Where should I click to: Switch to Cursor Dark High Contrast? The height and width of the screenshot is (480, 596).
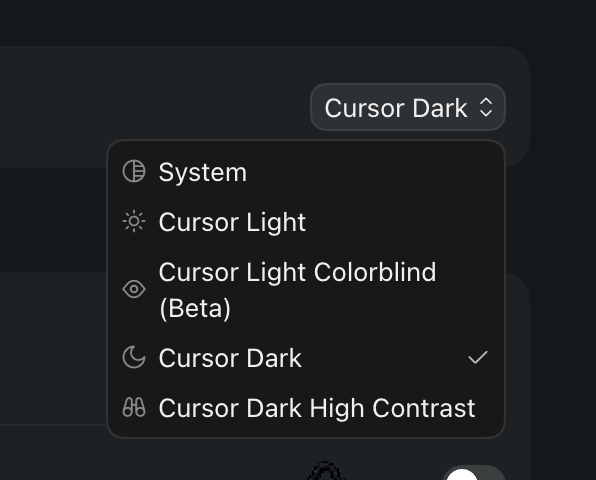(306, 408)
